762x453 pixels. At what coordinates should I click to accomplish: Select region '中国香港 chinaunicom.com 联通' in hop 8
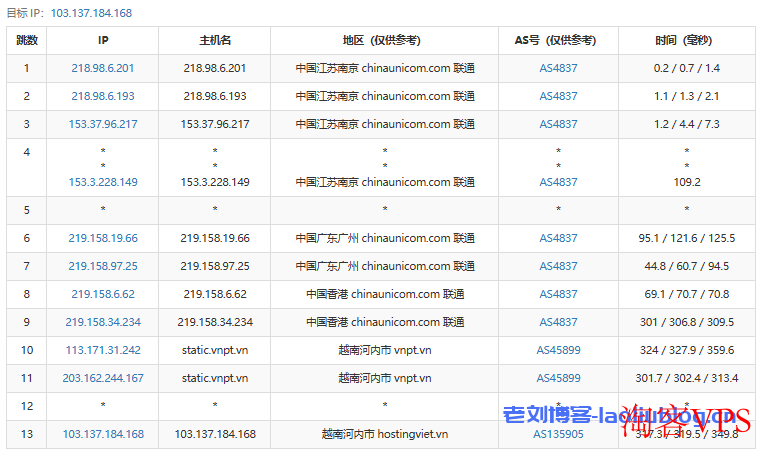click(x=384, y=294)
